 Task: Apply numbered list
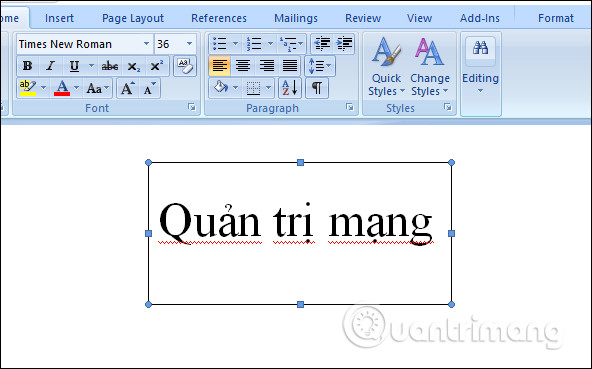pos(254,44)
